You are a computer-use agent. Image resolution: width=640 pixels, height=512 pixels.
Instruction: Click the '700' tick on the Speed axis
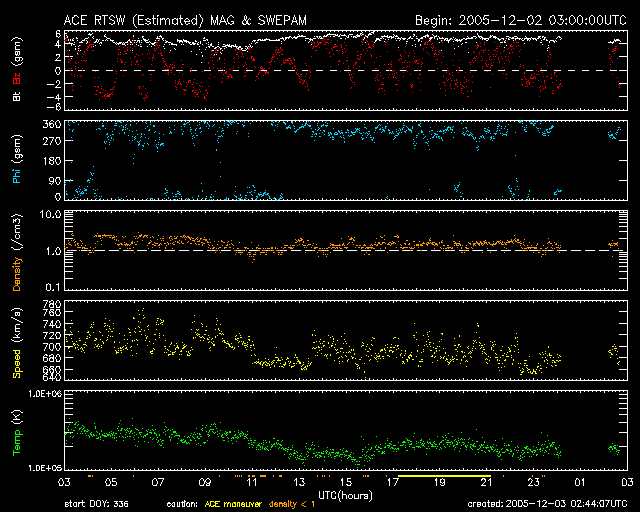click(52, 347)
